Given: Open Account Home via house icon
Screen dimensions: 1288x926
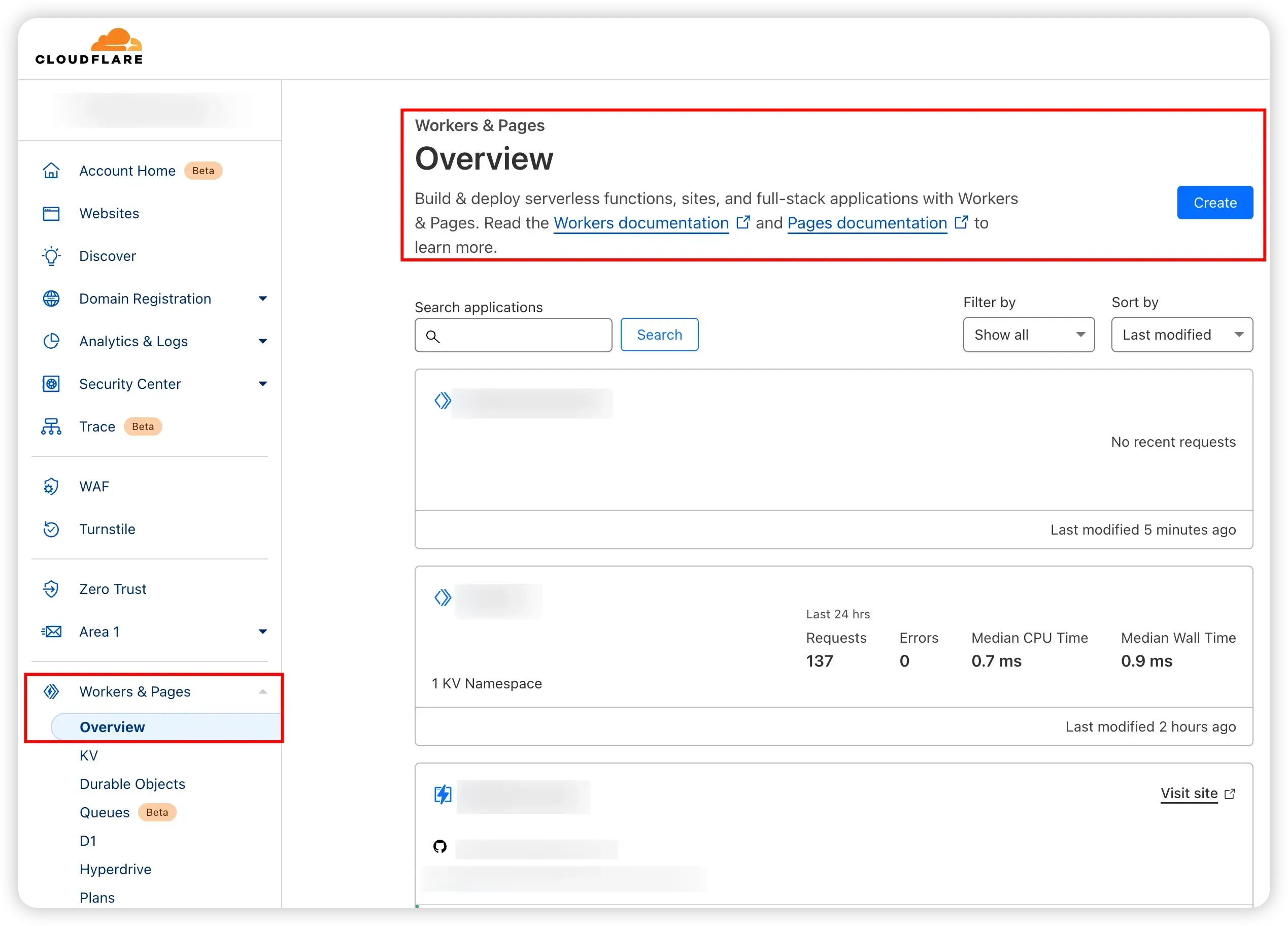Looking at the screenshot, I should click(x=51, y=171).
